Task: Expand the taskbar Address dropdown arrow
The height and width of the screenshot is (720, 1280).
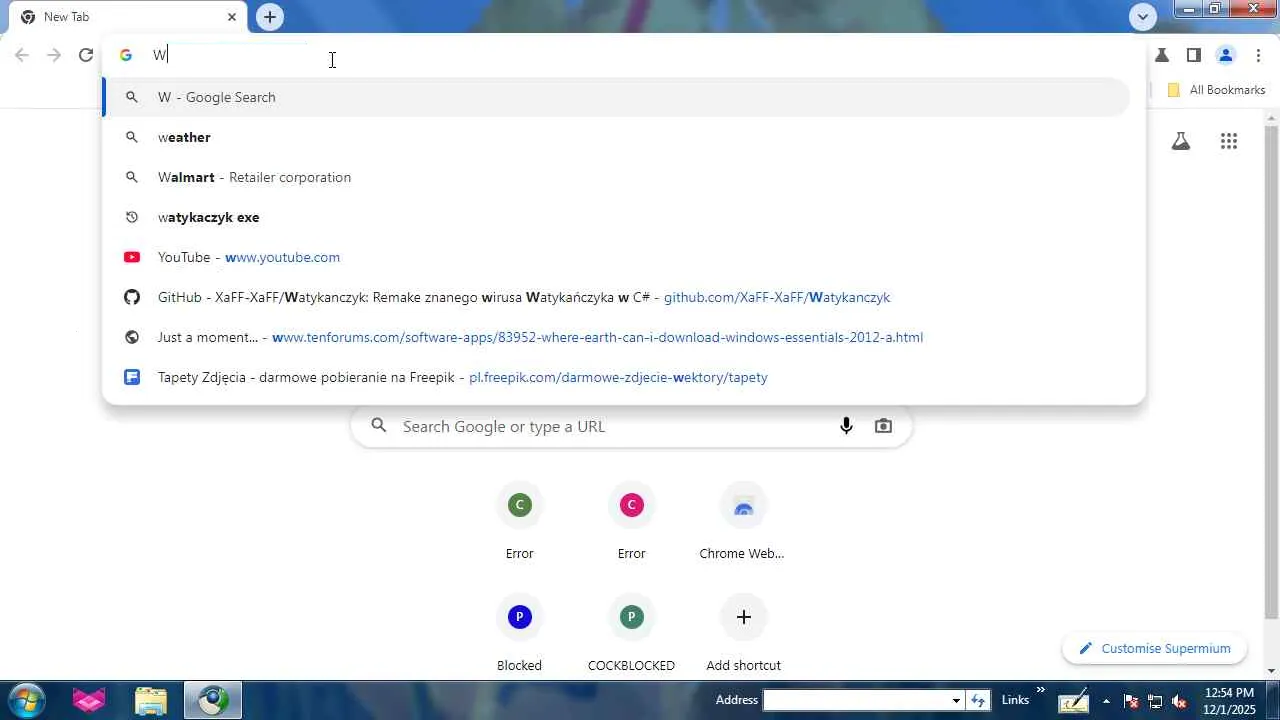Action: [x=956, y=700]
